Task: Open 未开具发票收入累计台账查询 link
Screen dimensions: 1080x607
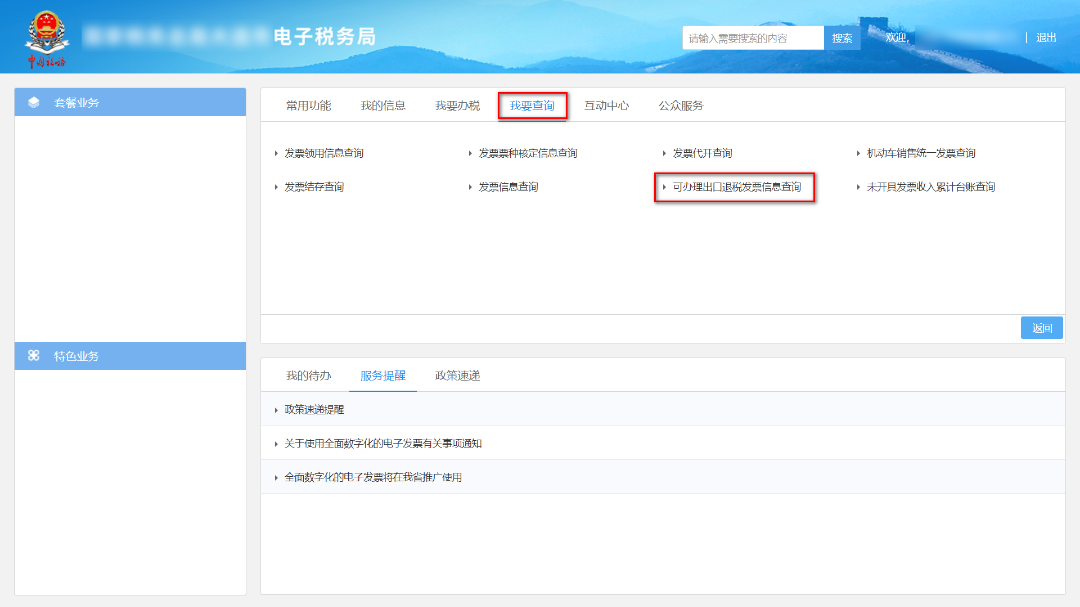Action: [x=931, y=187]
